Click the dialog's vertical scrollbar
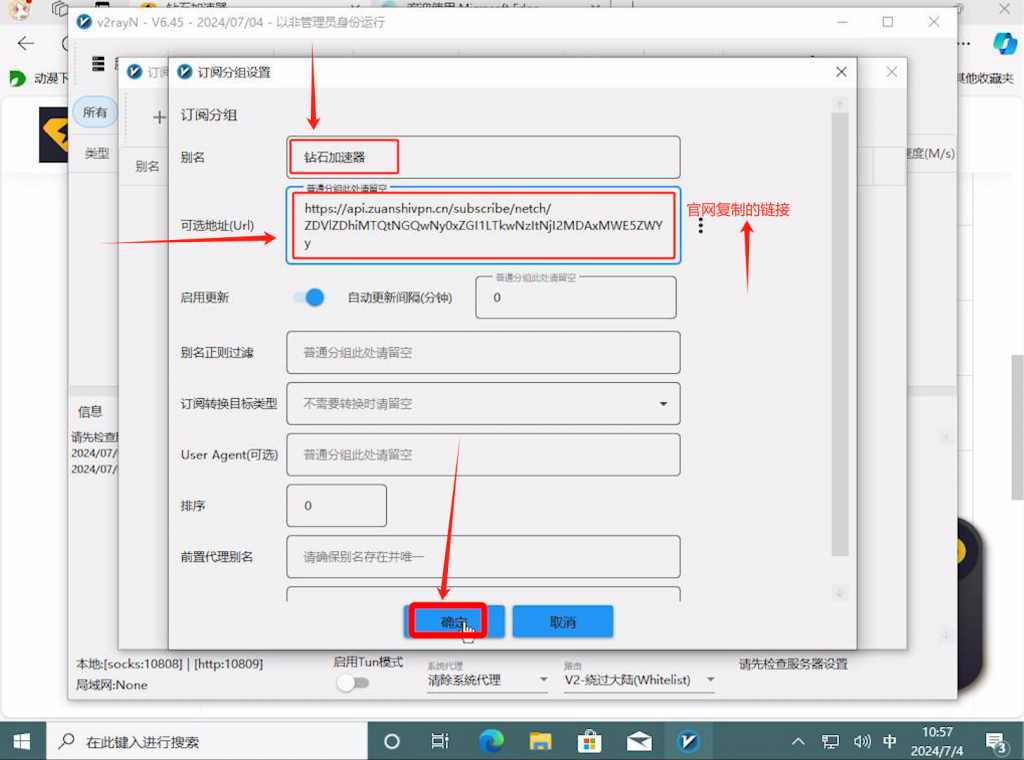This screenshot has height=760, width=1024. 840,334
